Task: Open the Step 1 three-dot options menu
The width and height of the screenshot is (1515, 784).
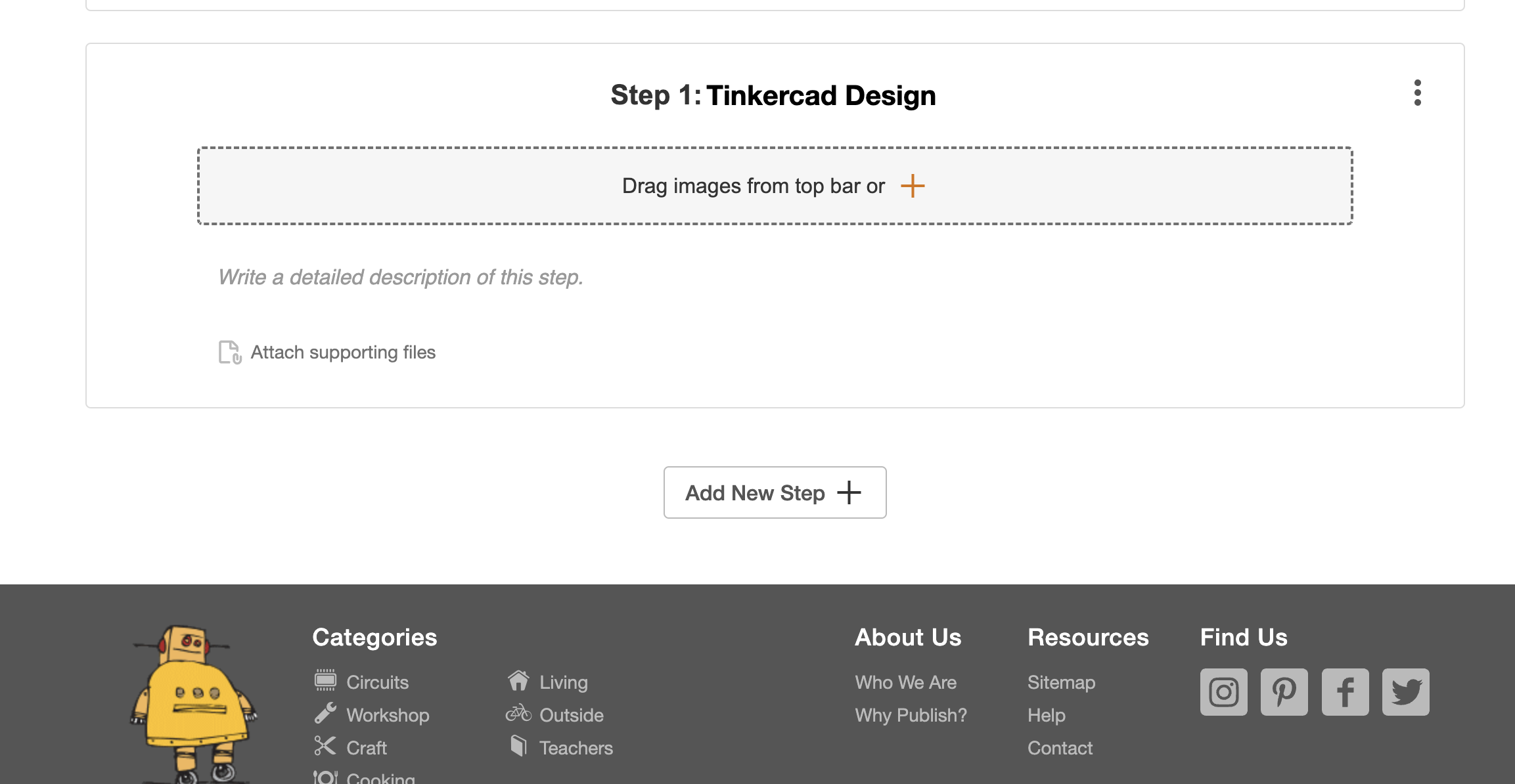Action: [1417, 93]
